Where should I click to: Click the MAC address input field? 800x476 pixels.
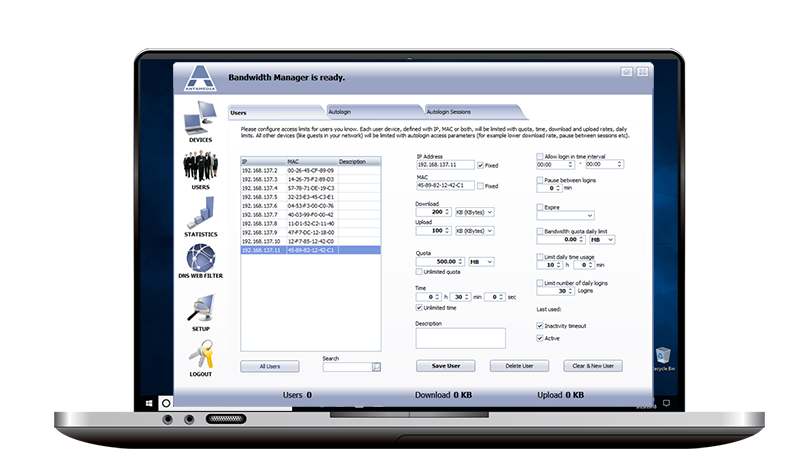445,185
